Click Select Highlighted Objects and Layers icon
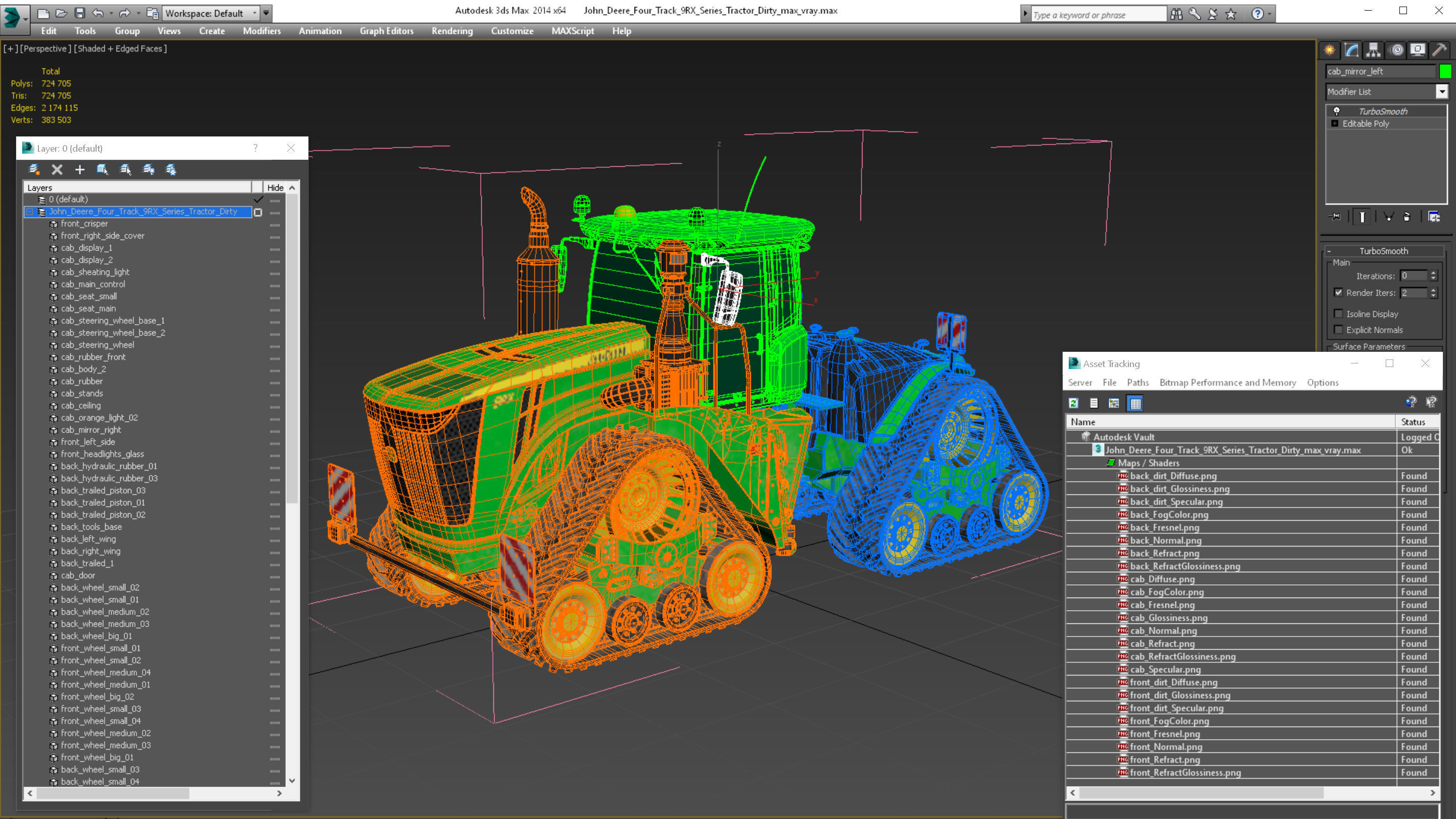Viewport: 1456px width, 819px height. (102, 169)
